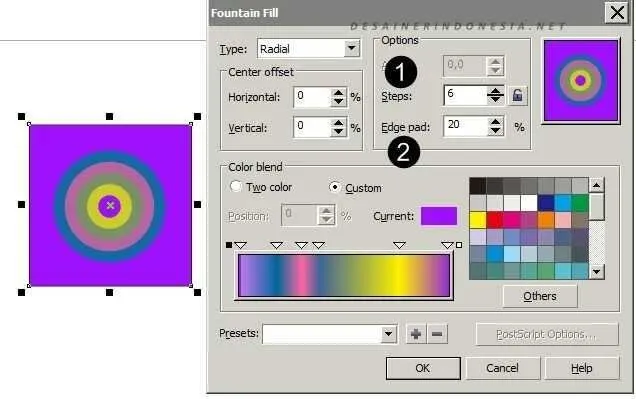Click the Cancel button
The width and height of the screenshot is (636, 399).
click(503, 368)
